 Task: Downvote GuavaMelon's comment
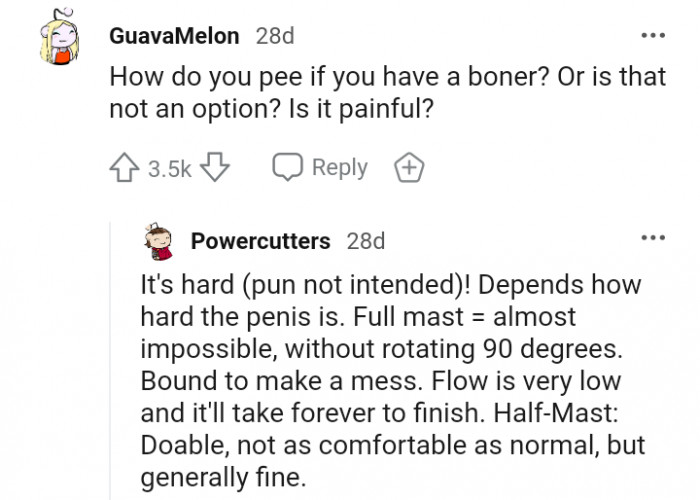pyautogui.click(x=215, y=168)
